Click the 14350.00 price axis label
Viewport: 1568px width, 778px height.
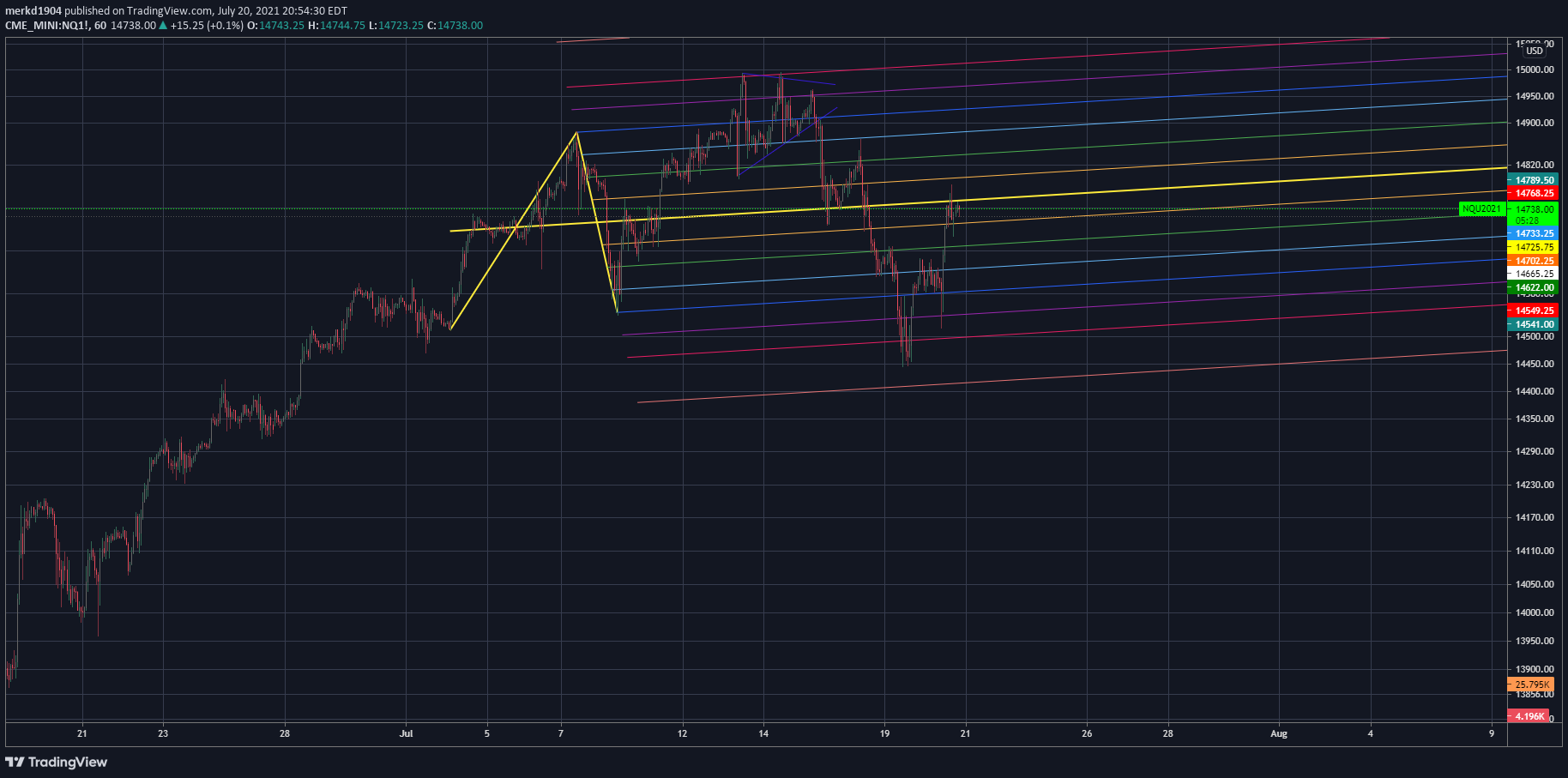click(1535, 419)
